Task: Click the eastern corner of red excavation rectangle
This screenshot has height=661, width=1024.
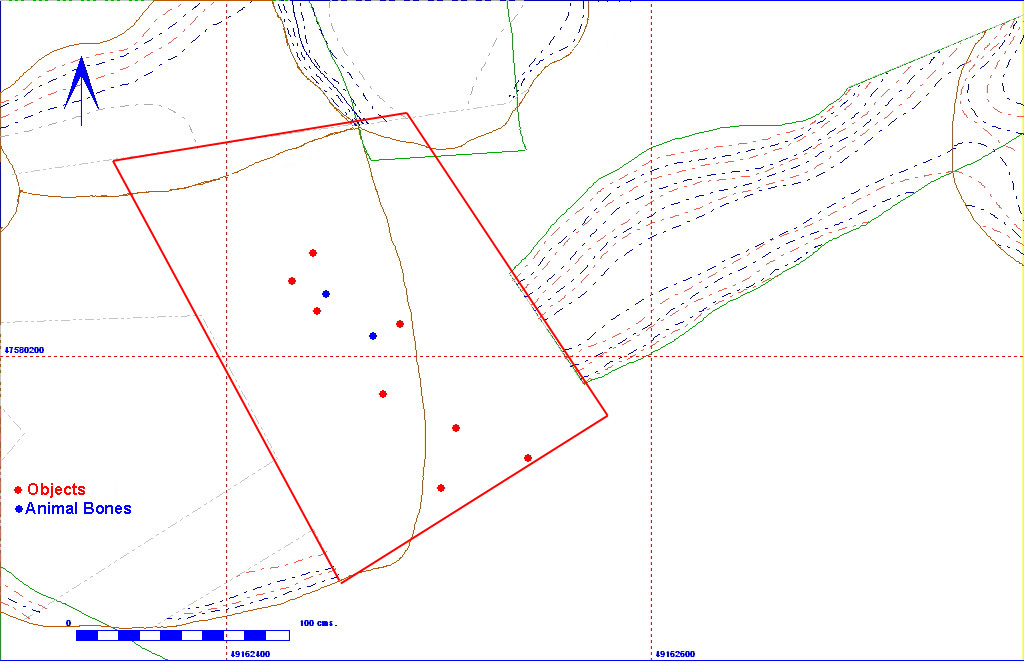Action: click(x=607, y=415)
